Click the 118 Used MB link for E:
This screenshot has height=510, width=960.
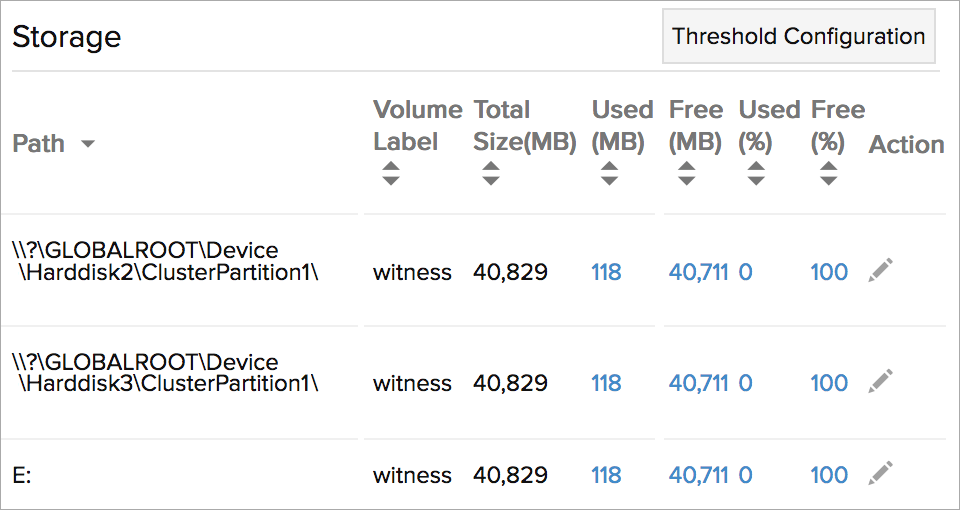(x=606, y=475)
